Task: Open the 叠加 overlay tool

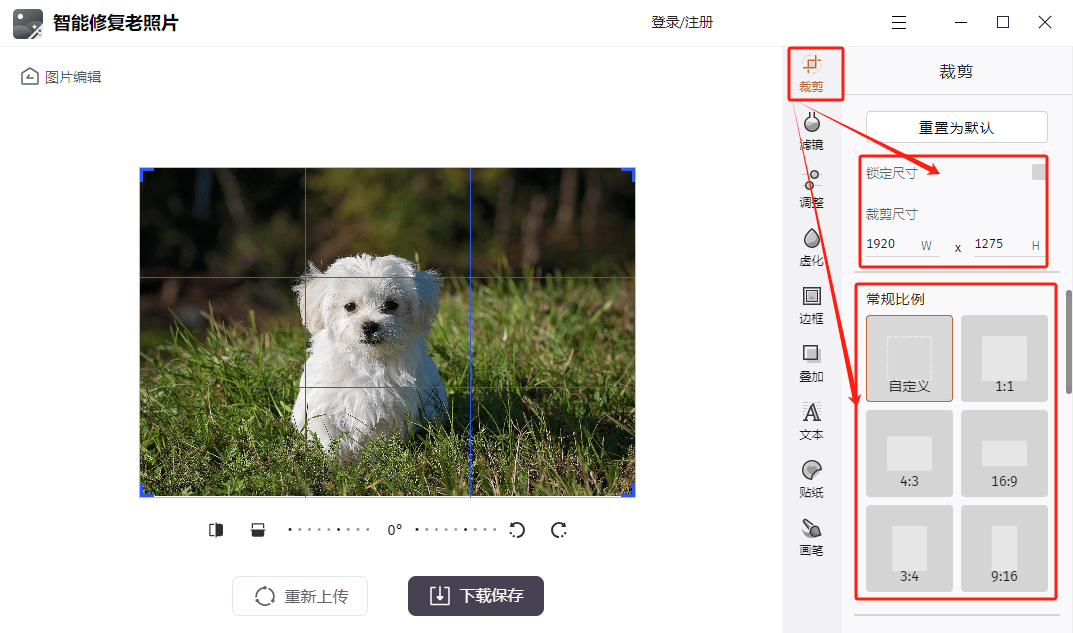Action: (812, 363)
